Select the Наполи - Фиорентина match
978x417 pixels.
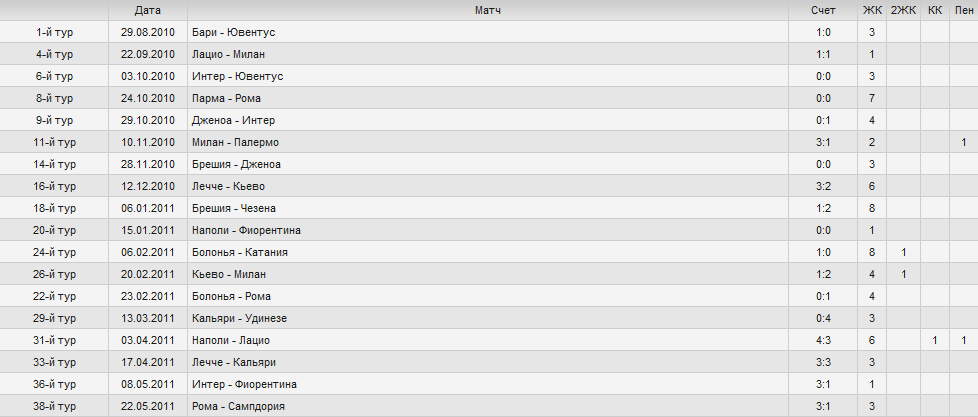pyautogui.click(x=246, y=231)
